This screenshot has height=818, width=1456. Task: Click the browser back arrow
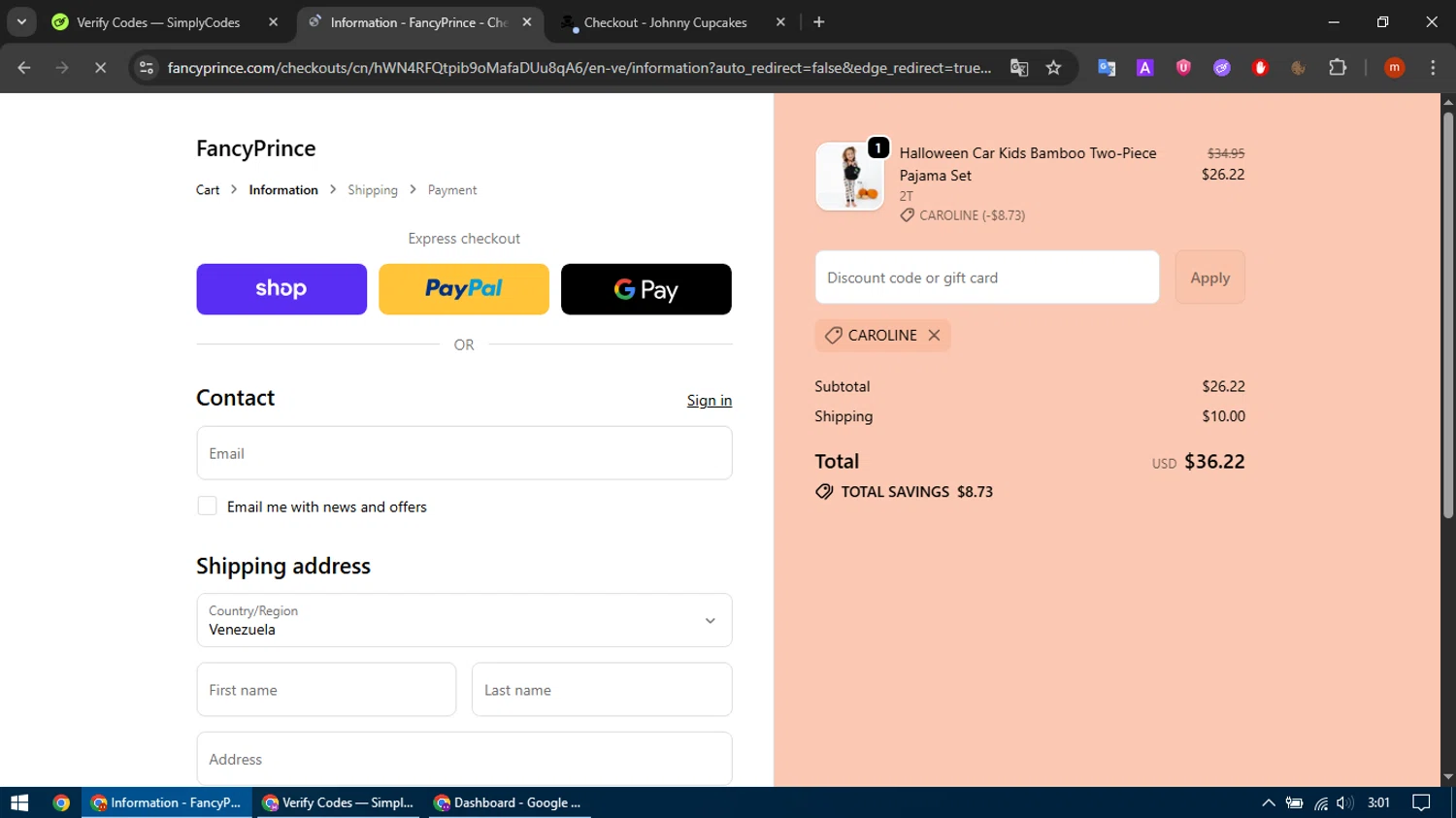(x=24, y=68)
